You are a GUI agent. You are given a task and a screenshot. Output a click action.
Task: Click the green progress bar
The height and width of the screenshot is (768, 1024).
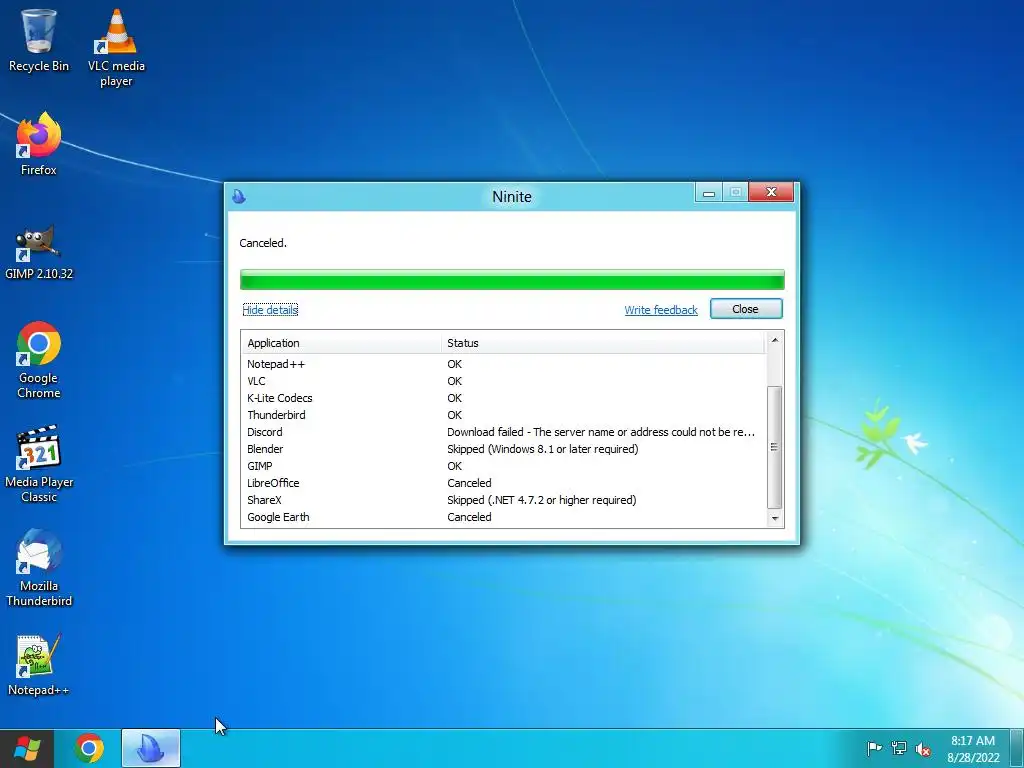pos(512,280)
